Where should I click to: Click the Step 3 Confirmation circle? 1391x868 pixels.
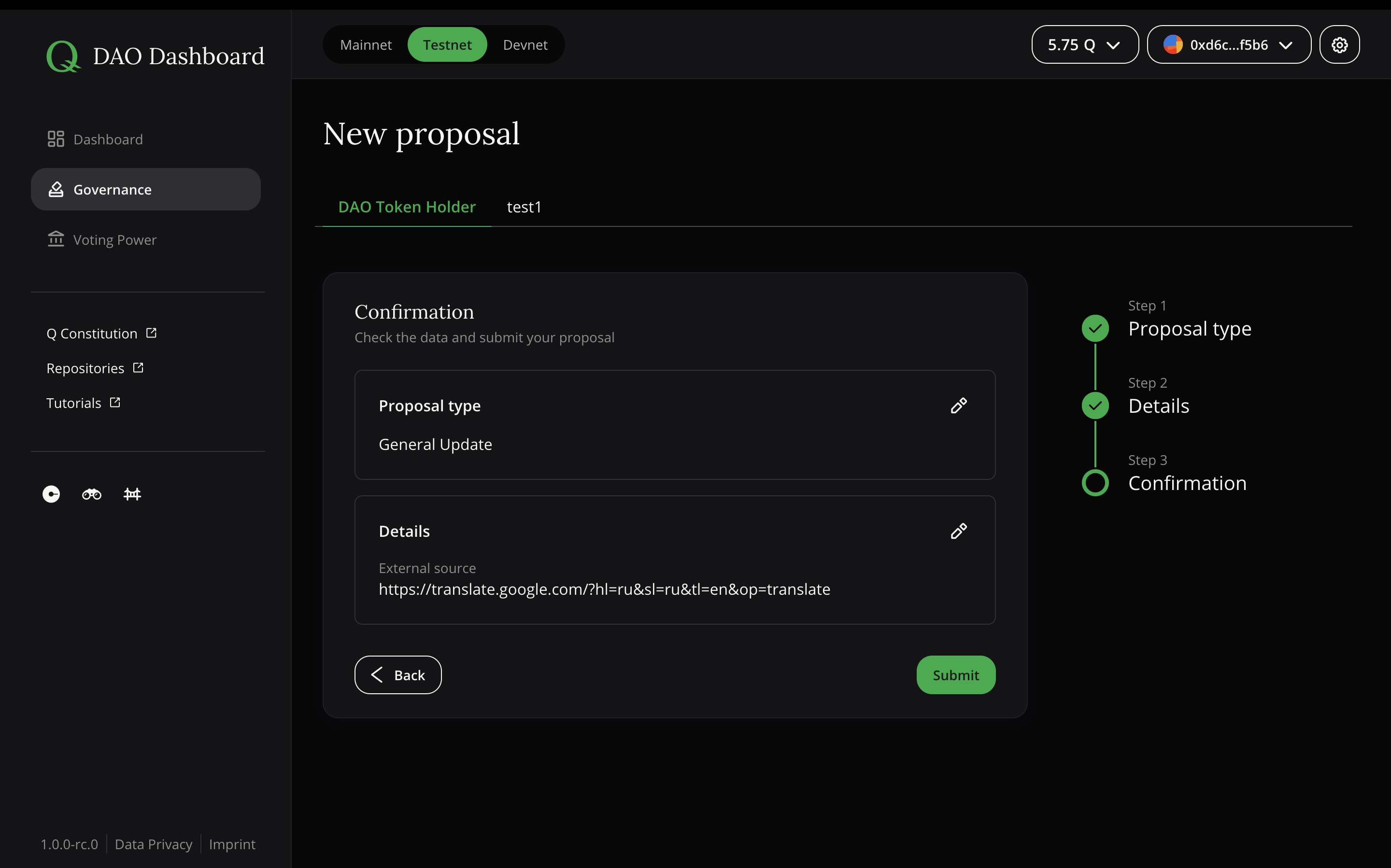tap(1094, 482)
